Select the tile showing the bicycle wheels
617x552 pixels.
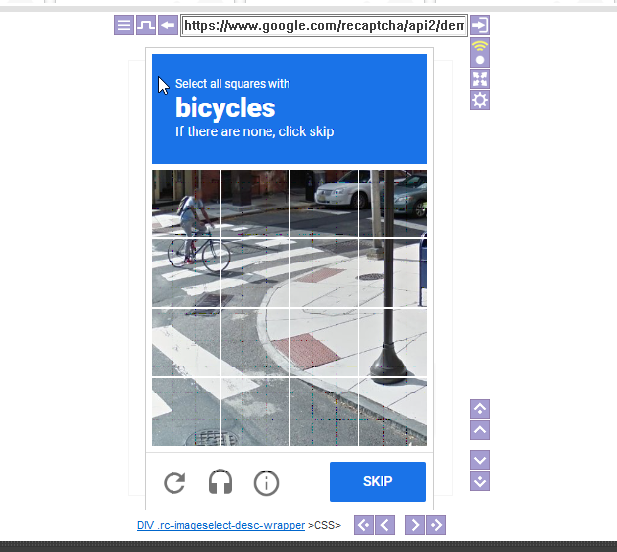186,273
